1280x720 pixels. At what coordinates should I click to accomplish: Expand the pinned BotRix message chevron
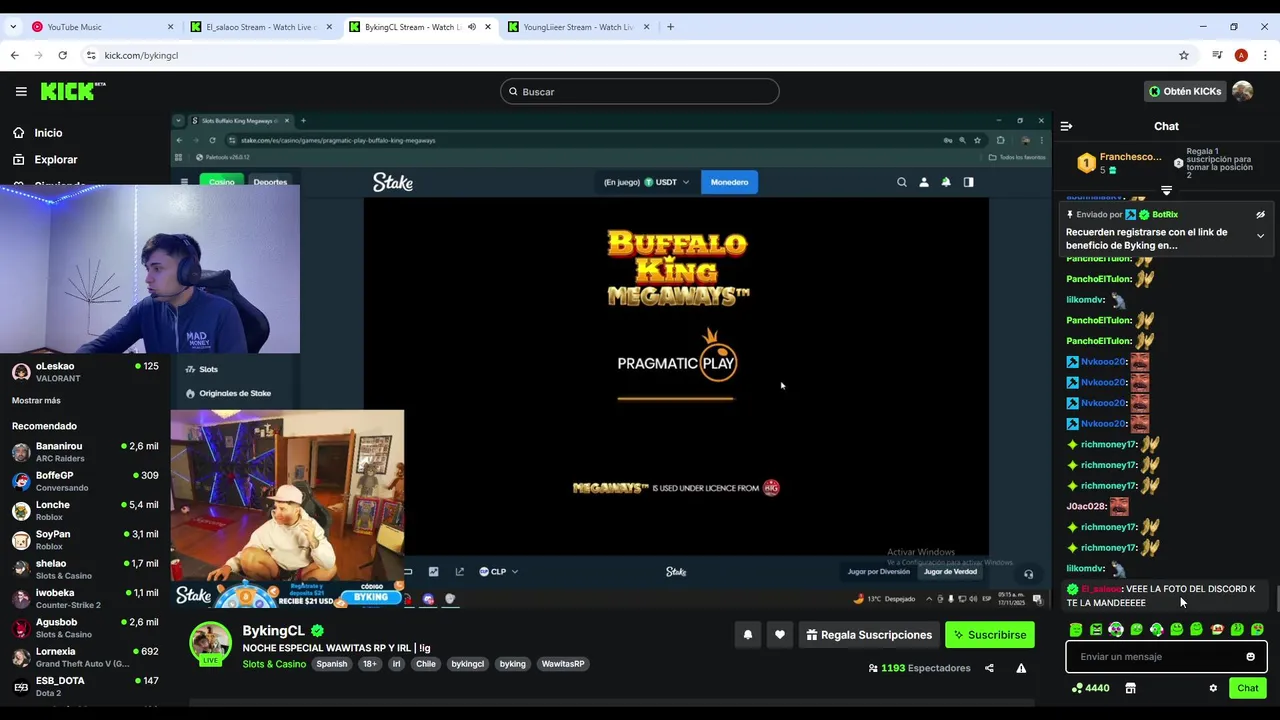(1260, 236)
